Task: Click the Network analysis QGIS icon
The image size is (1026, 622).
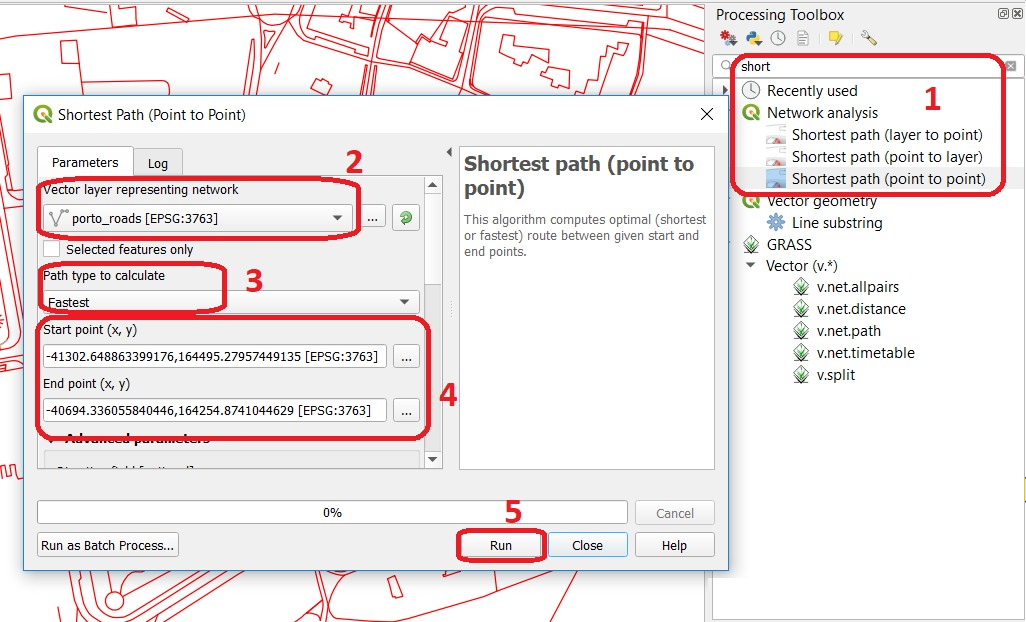Action: 751,112
